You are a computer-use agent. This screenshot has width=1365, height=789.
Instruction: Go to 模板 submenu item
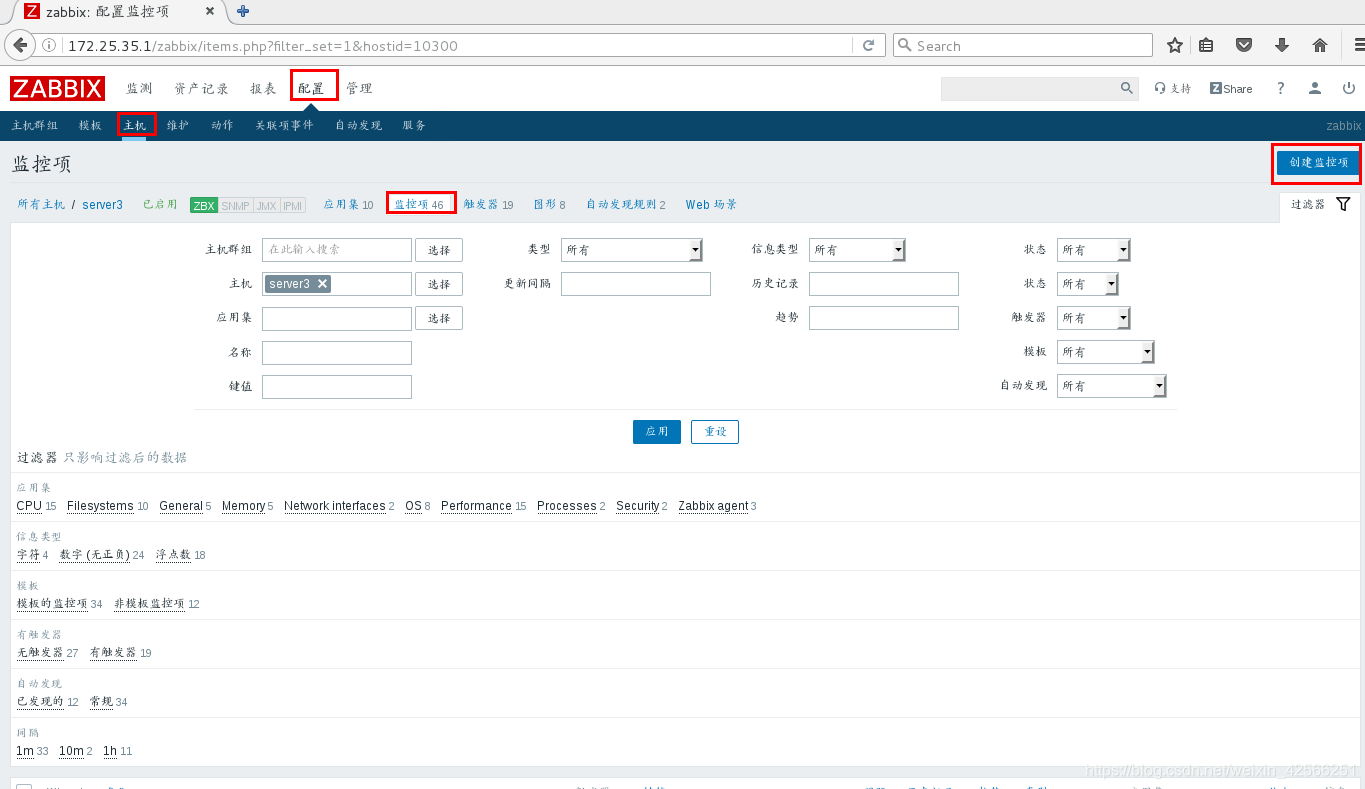tap(90, 126)
